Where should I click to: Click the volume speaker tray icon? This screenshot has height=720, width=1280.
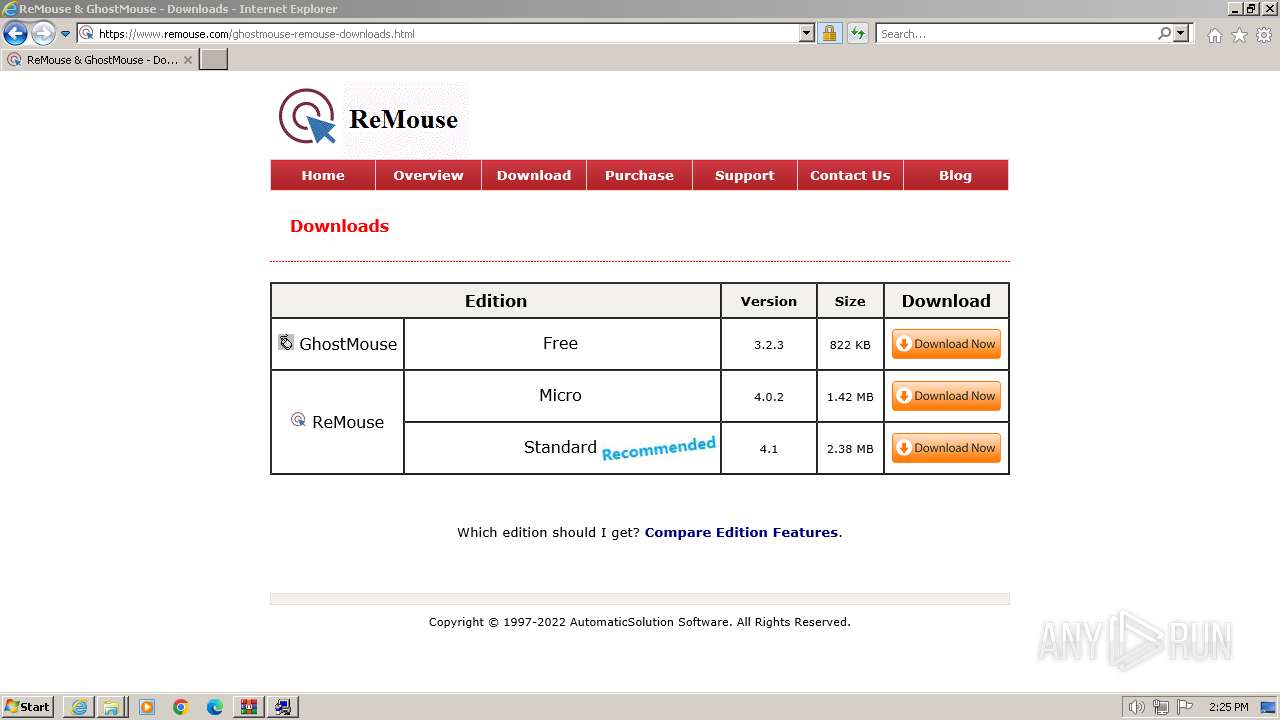coord(1137,707)
